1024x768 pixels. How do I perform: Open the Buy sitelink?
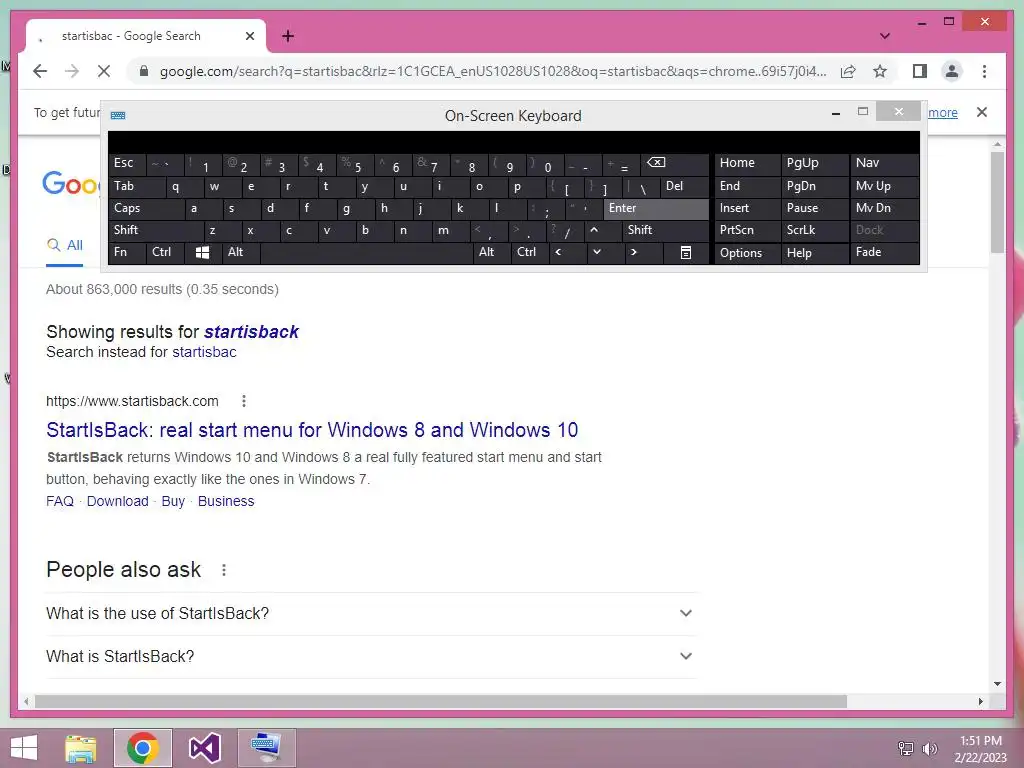[173, 501]
